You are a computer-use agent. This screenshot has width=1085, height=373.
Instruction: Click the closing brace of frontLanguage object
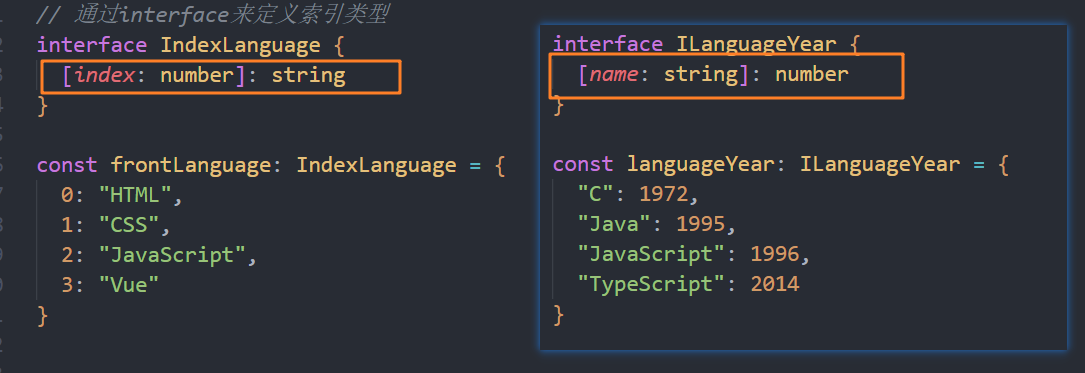(43, 316)
